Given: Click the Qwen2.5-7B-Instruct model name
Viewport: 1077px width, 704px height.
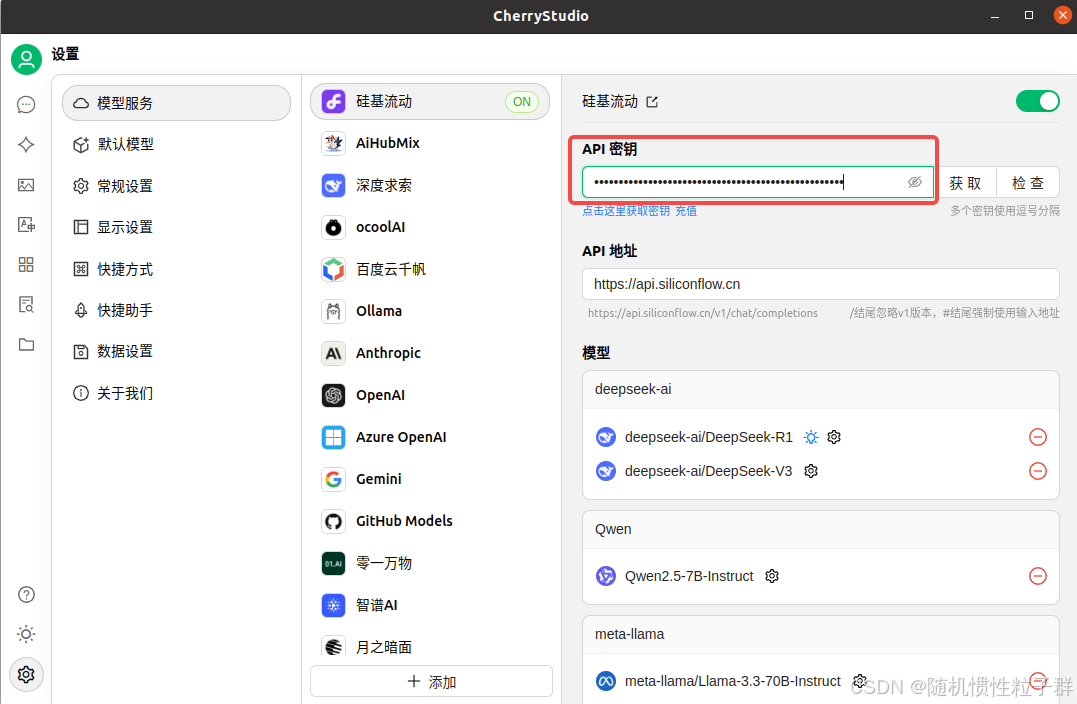Looking at the screenshot, I should (x=689, y=576).
